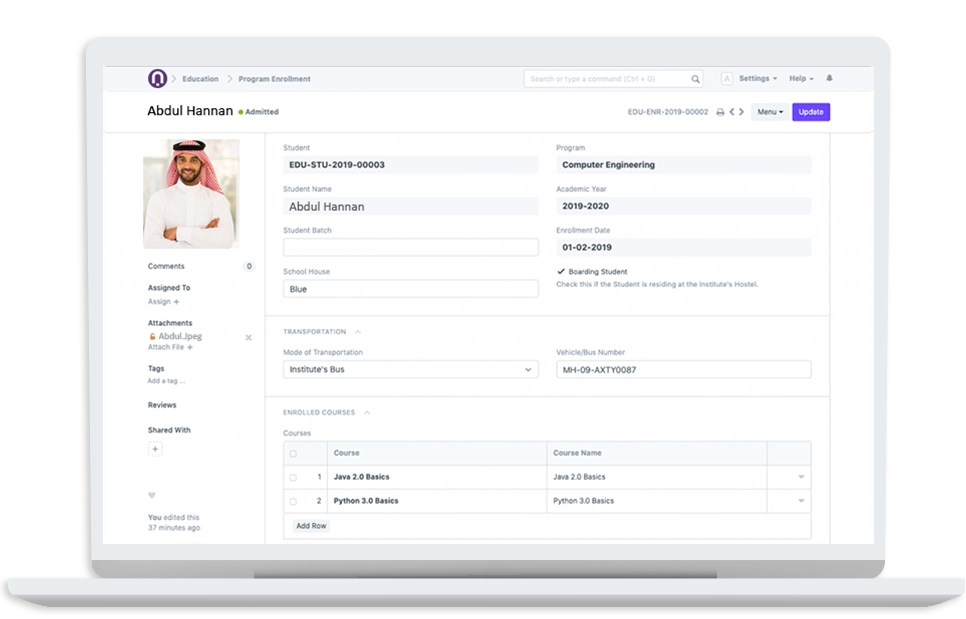Click the heart icon to like this document
This screenshot has height=619, width=966.
point(151,496)
